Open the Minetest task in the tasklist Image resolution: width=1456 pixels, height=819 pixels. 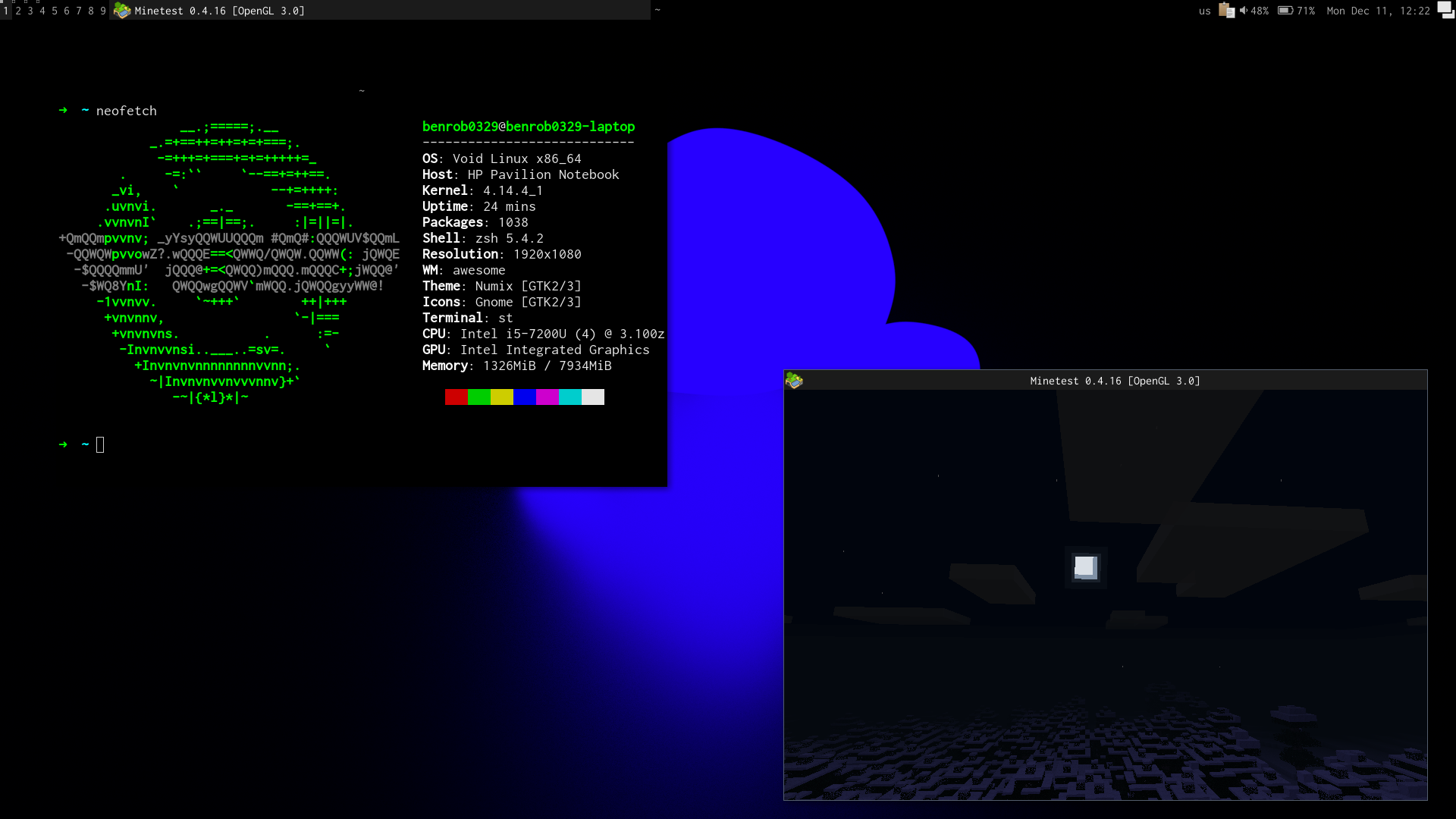coord(220,11)
